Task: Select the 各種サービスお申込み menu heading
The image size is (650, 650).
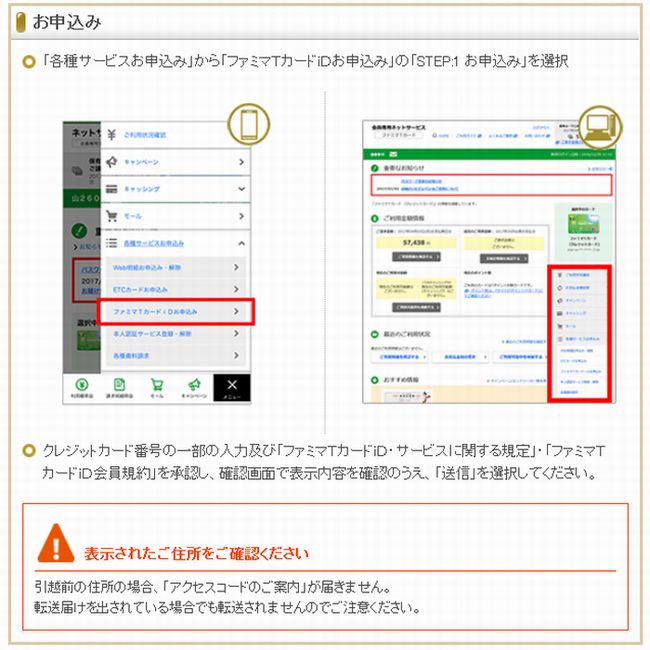Action: tap(153, 243)
